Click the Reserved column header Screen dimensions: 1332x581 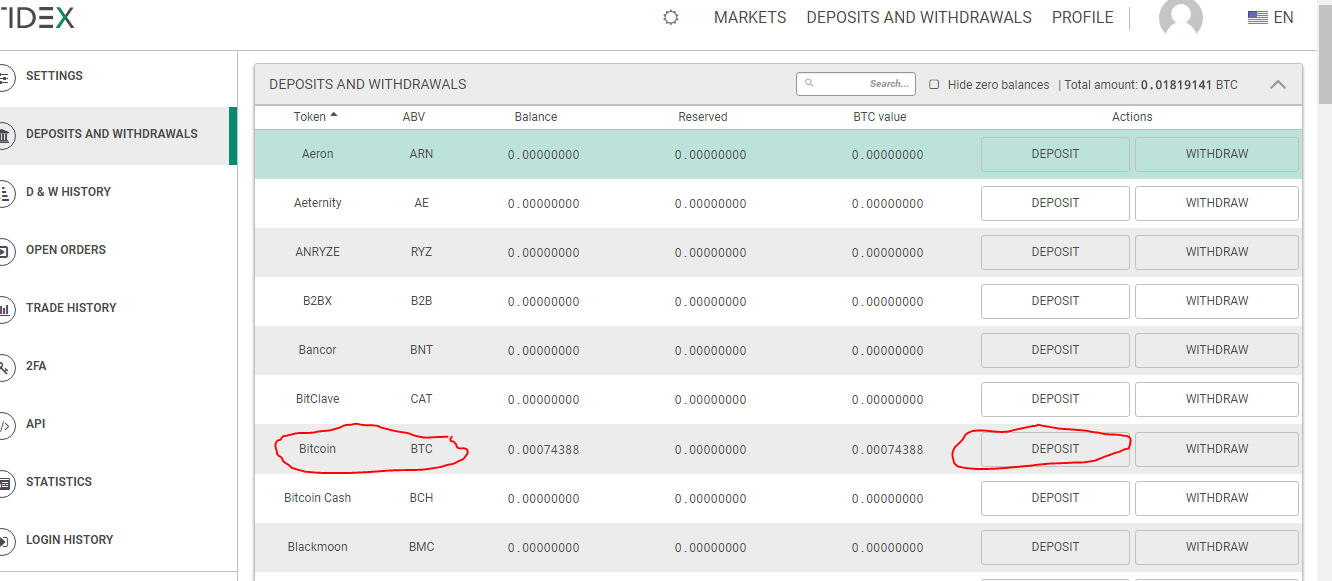coord(703,117)
